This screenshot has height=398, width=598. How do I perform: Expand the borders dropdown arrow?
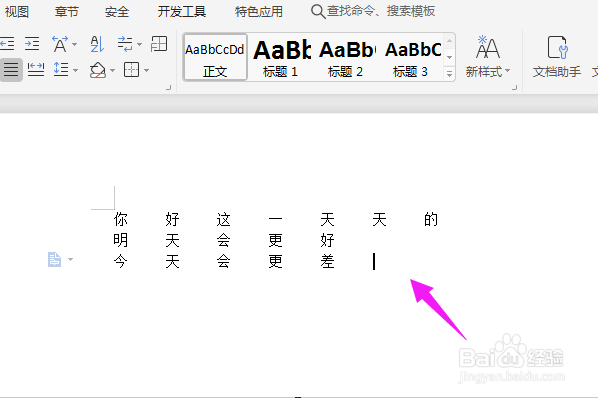146,71
